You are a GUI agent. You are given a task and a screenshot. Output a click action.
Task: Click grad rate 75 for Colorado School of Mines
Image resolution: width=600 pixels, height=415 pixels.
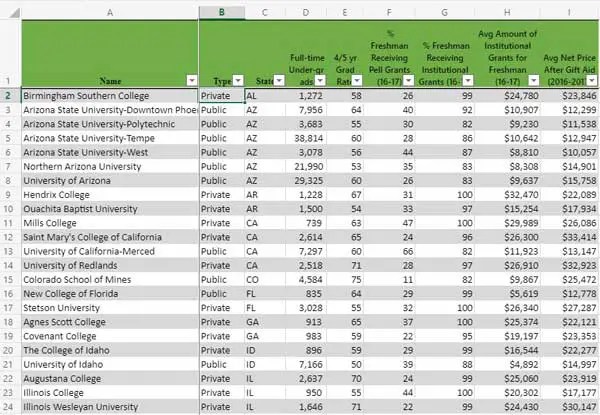(x=345, y=280)
